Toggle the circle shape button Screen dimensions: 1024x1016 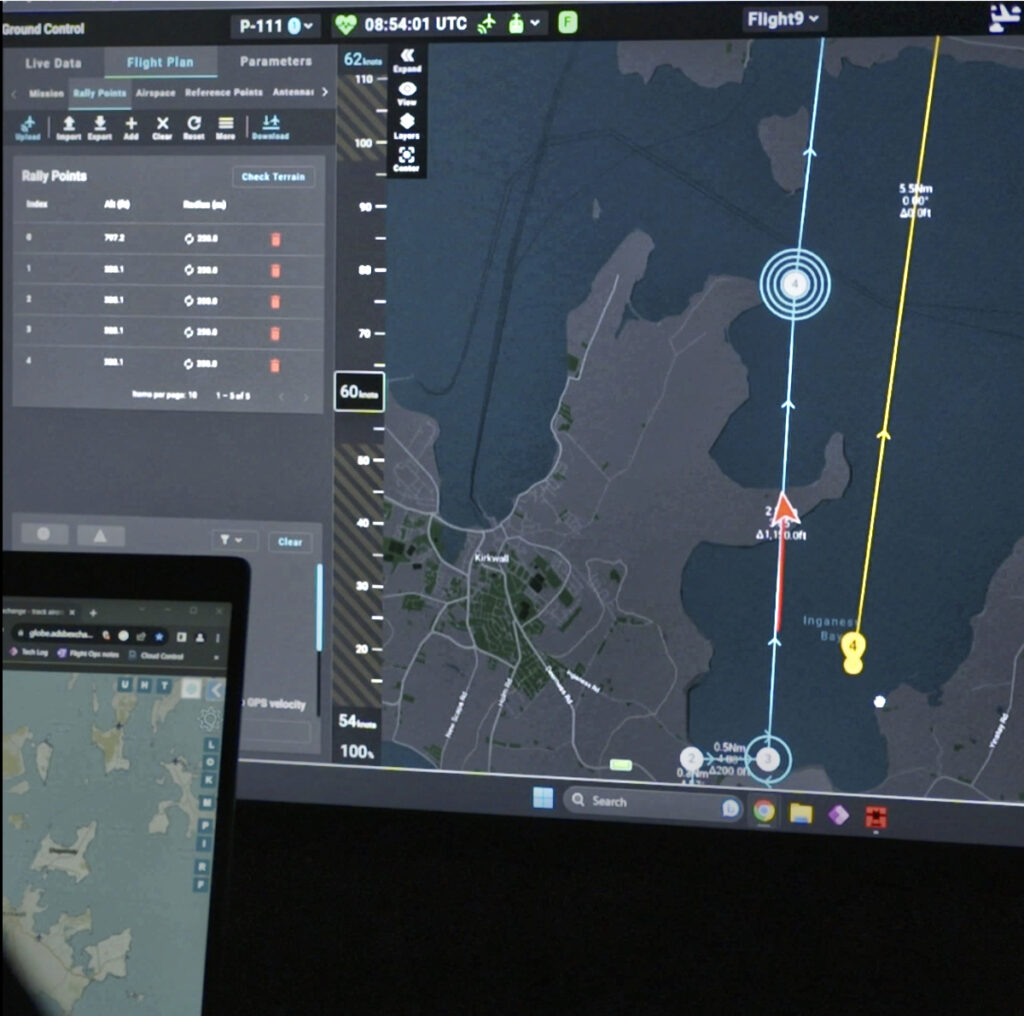pos(44,535)
